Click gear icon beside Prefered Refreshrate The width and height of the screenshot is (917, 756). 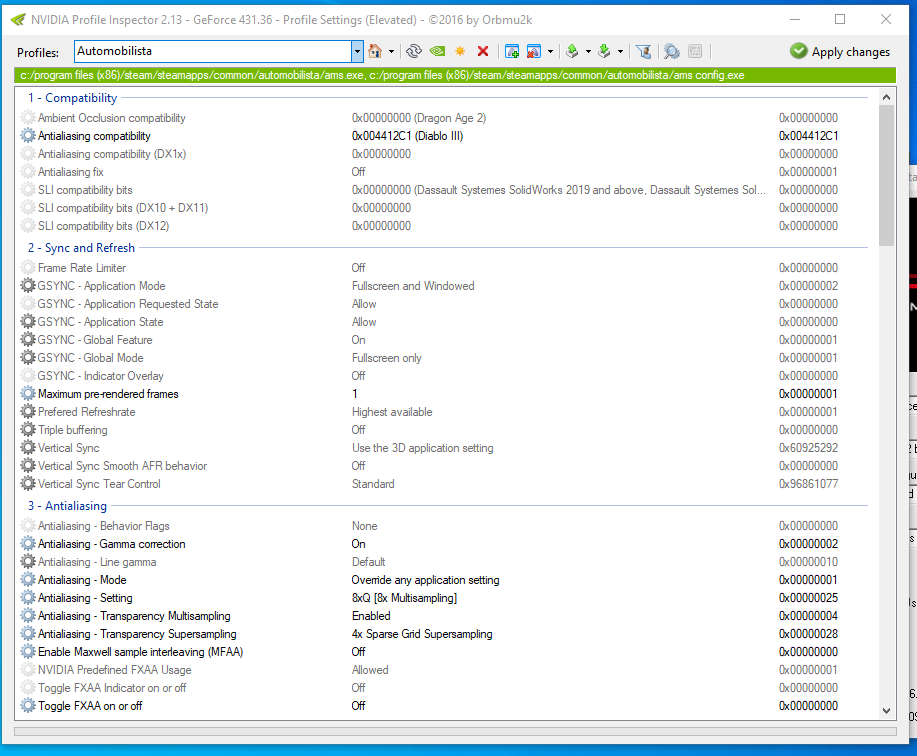(28, 412)
